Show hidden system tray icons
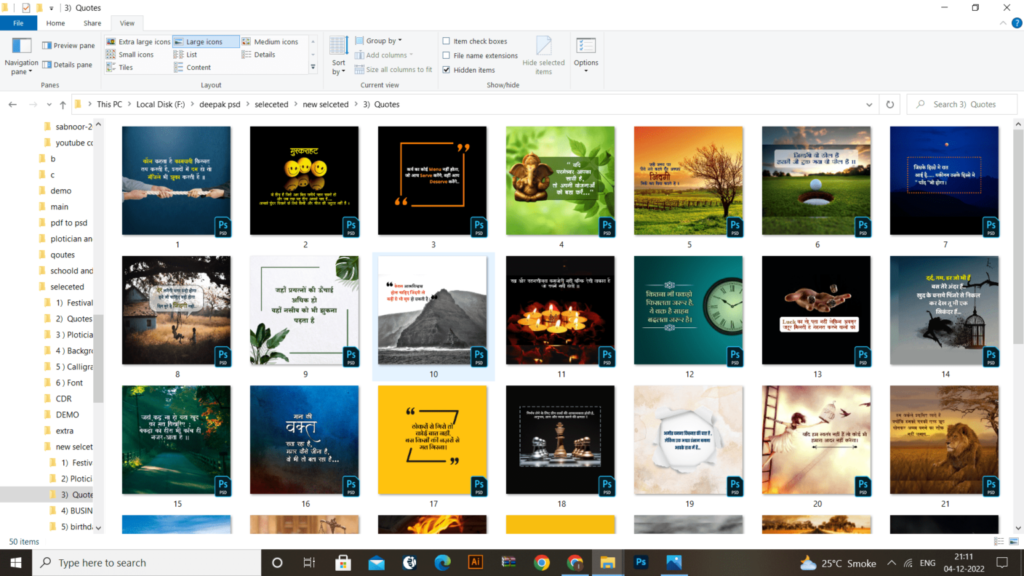The height and width of the screenshot is (576, 1024). [x=891, y=562]
